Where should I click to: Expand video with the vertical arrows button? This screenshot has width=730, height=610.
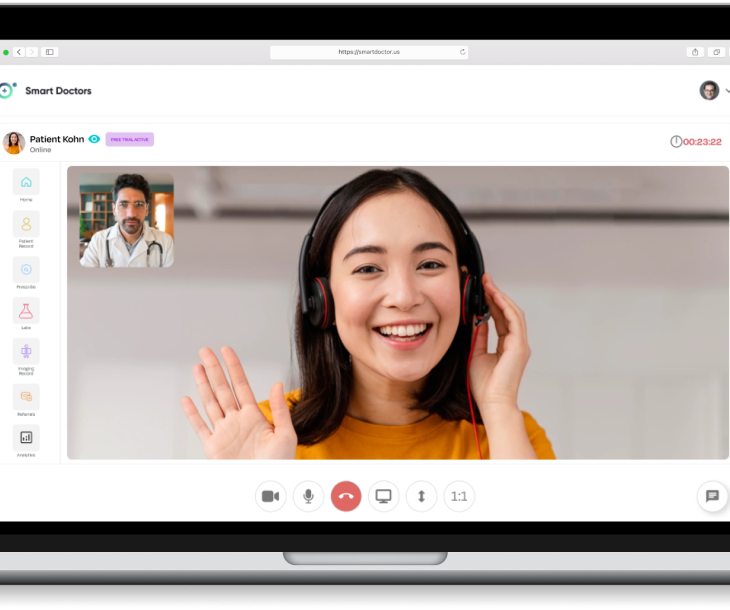[x=421, y=496]
